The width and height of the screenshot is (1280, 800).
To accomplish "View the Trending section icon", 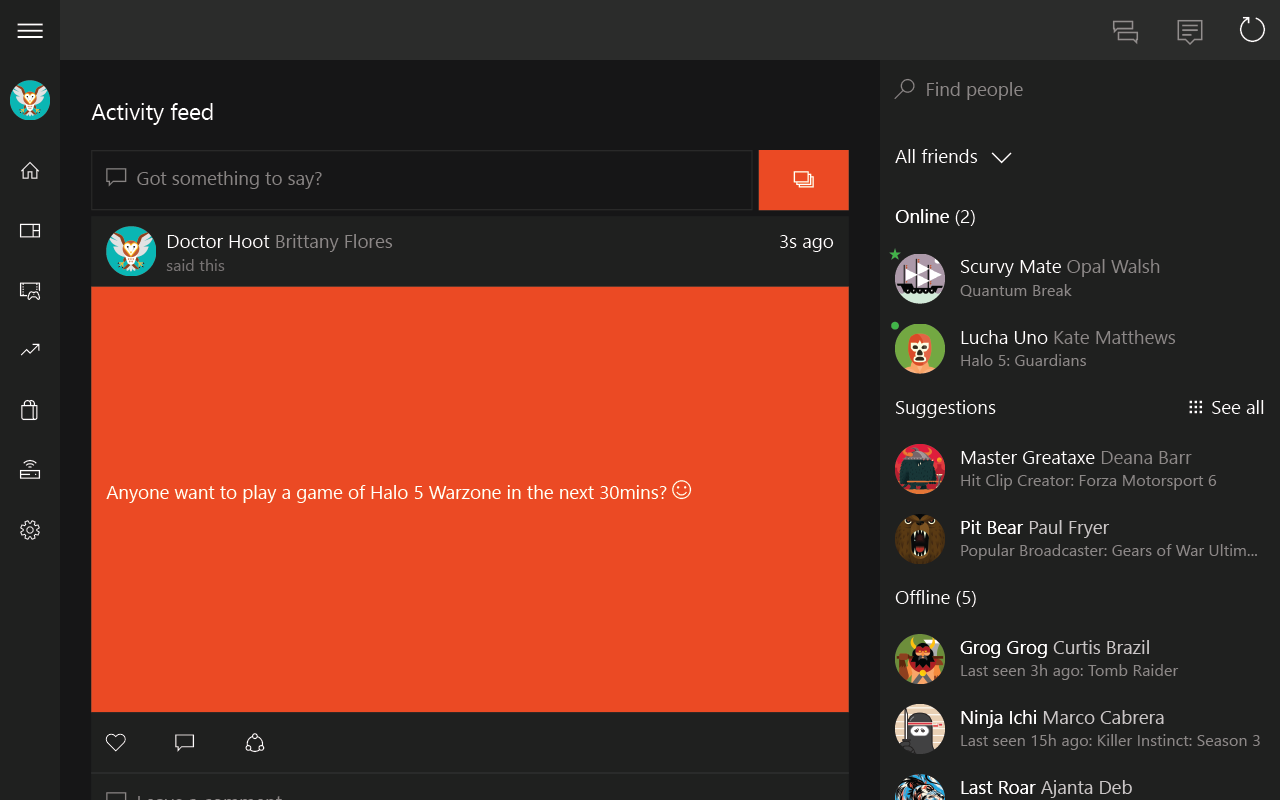I will (29, 350).
